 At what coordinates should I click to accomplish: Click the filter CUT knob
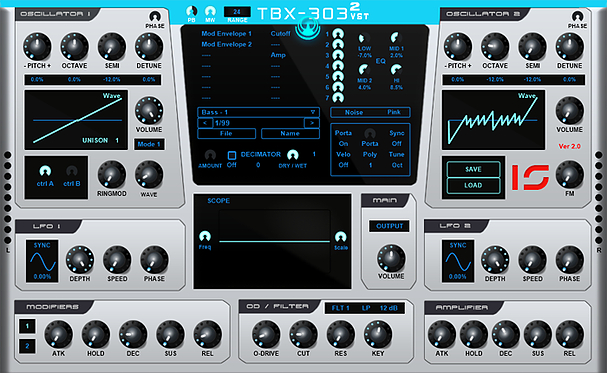(x=303, y=334)
